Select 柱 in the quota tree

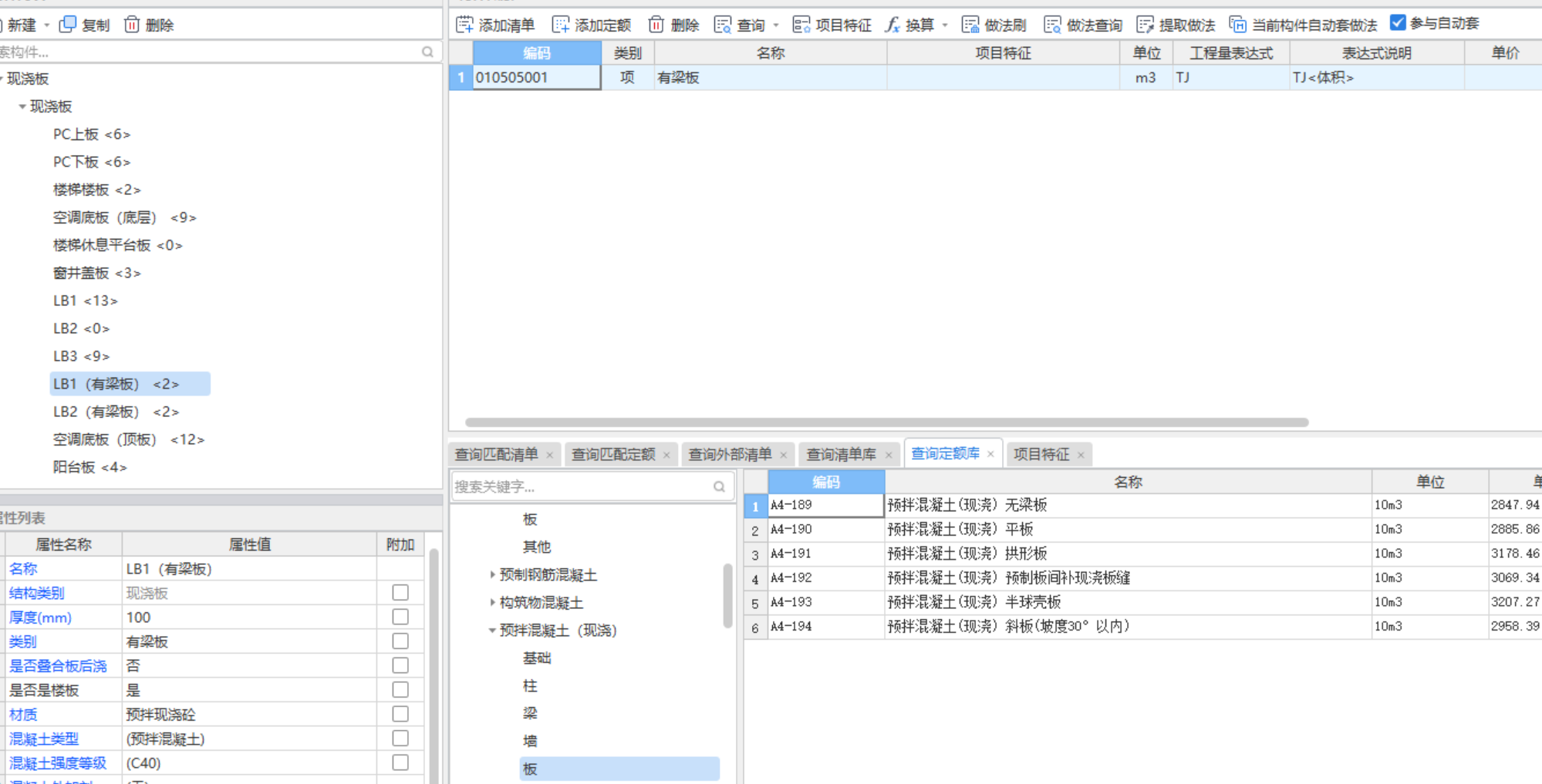point(530,685)
